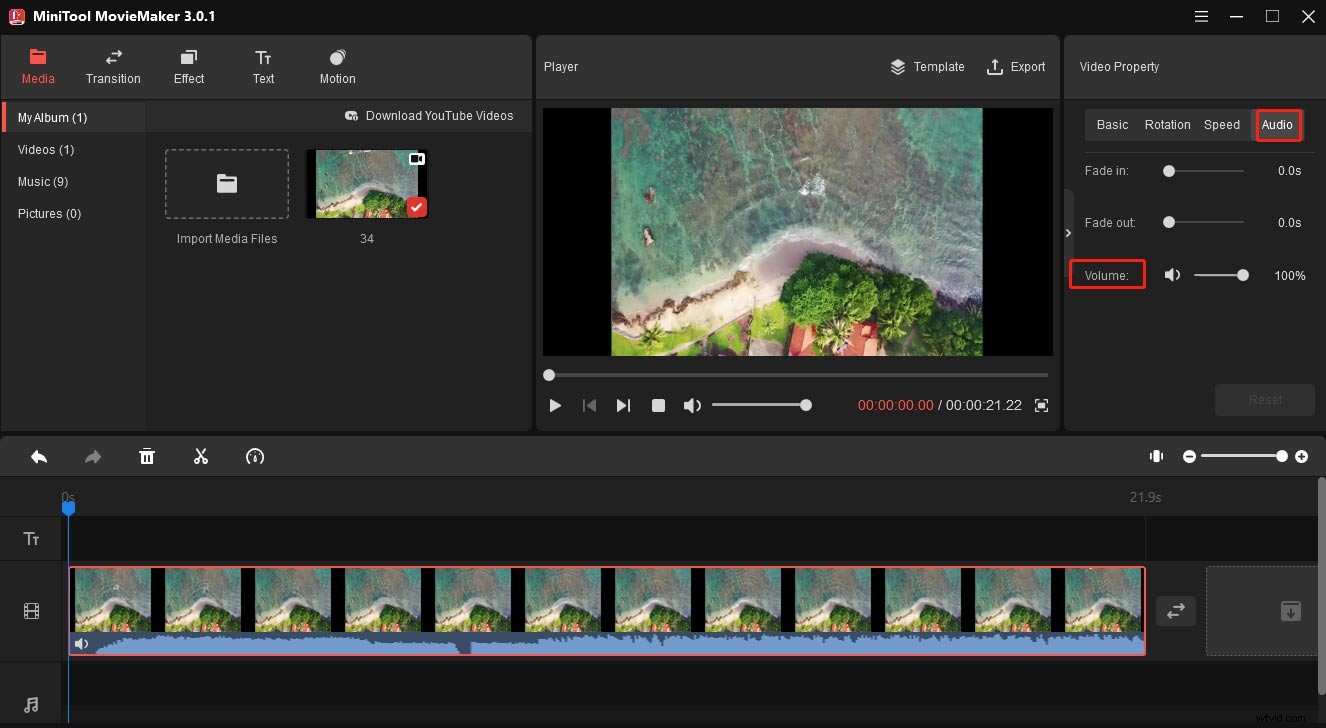The image size is (1326, 728).
Task: Select the Transition panel icon
Action: point(113,66)
